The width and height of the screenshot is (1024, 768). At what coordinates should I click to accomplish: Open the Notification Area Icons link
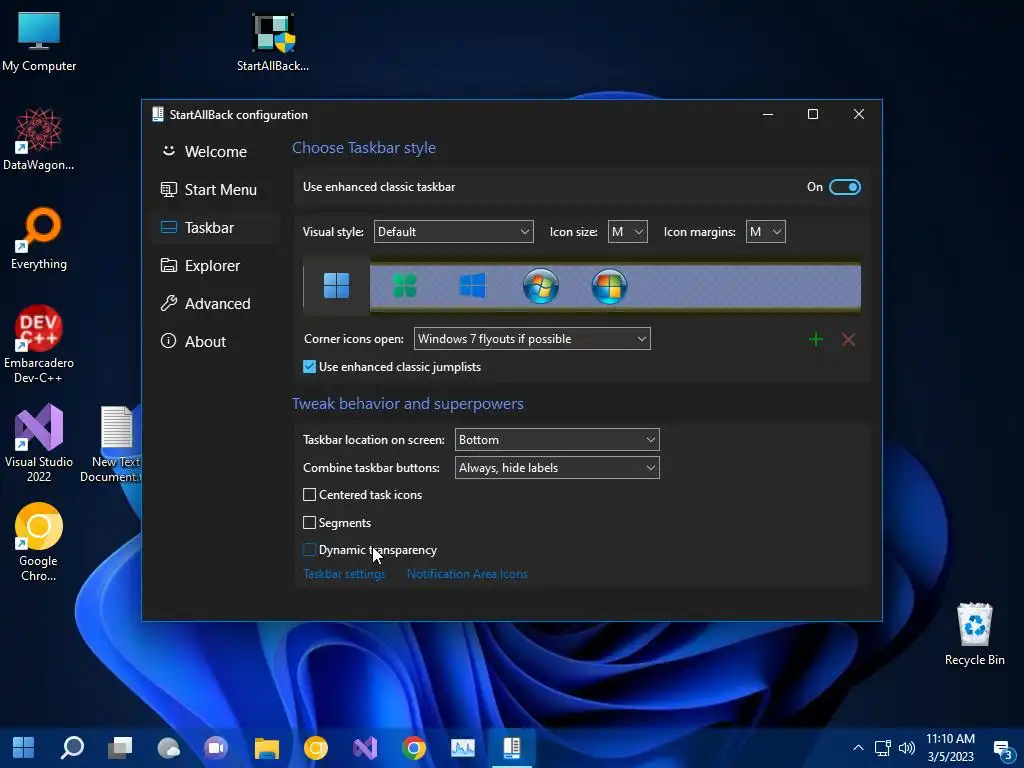coord(467,574)
